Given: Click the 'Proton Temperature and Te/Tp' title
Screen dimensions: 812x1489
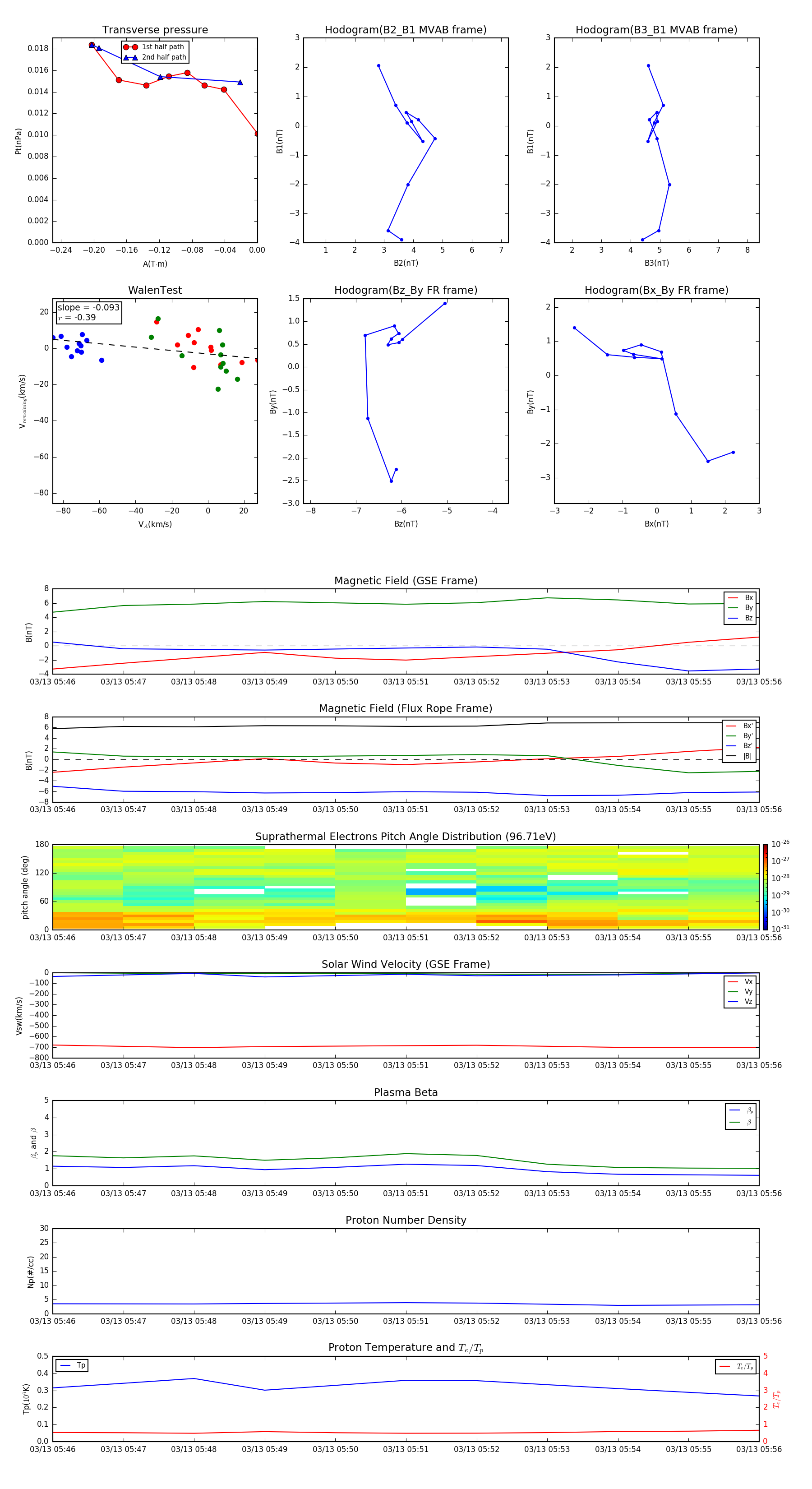Looking at the screenshot, I should tap(406, 1348).
